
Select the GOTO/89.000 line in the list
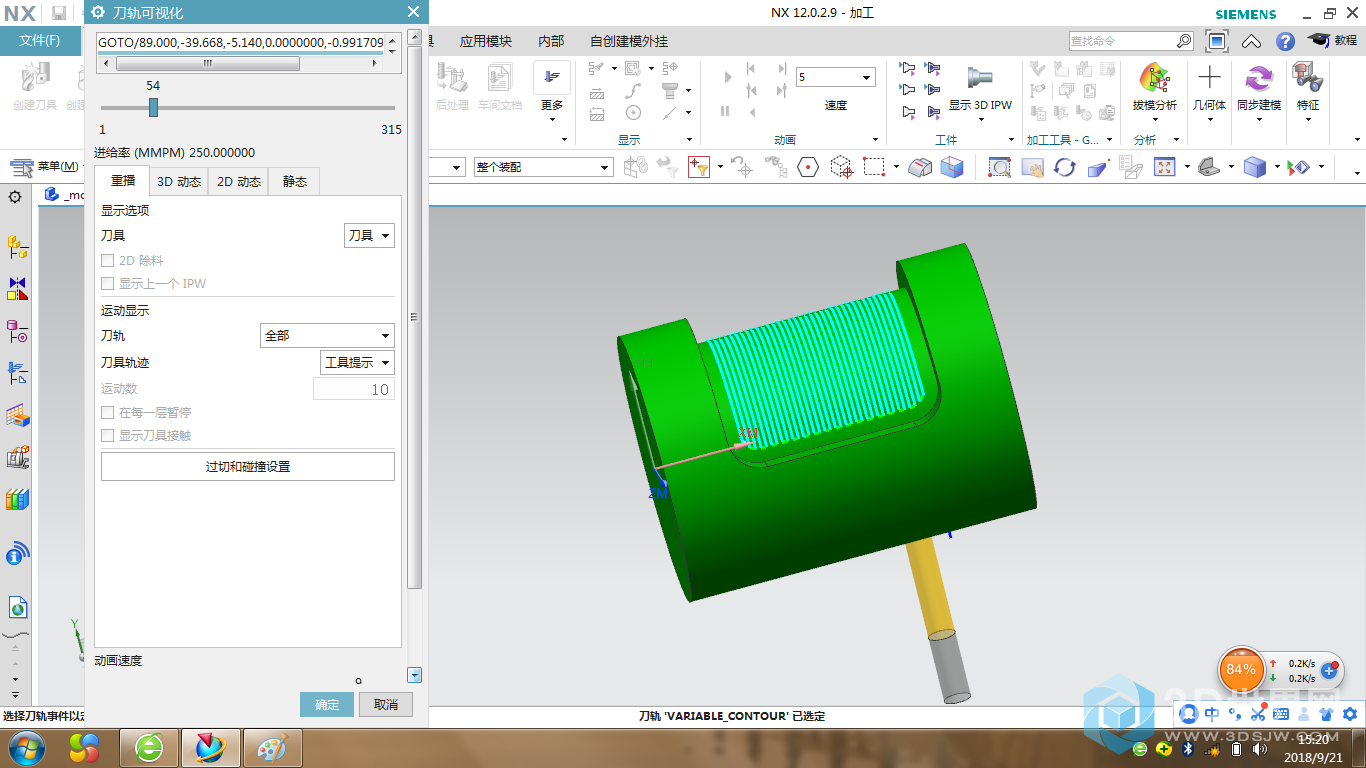[241, 43]
